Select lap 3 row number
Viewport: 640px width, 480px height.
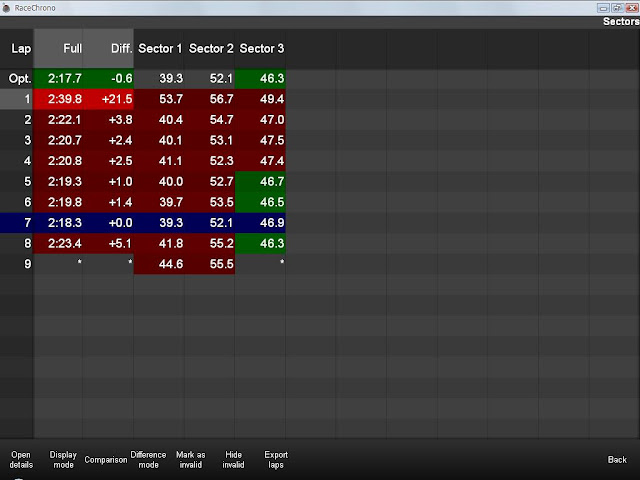coord(17,140)
